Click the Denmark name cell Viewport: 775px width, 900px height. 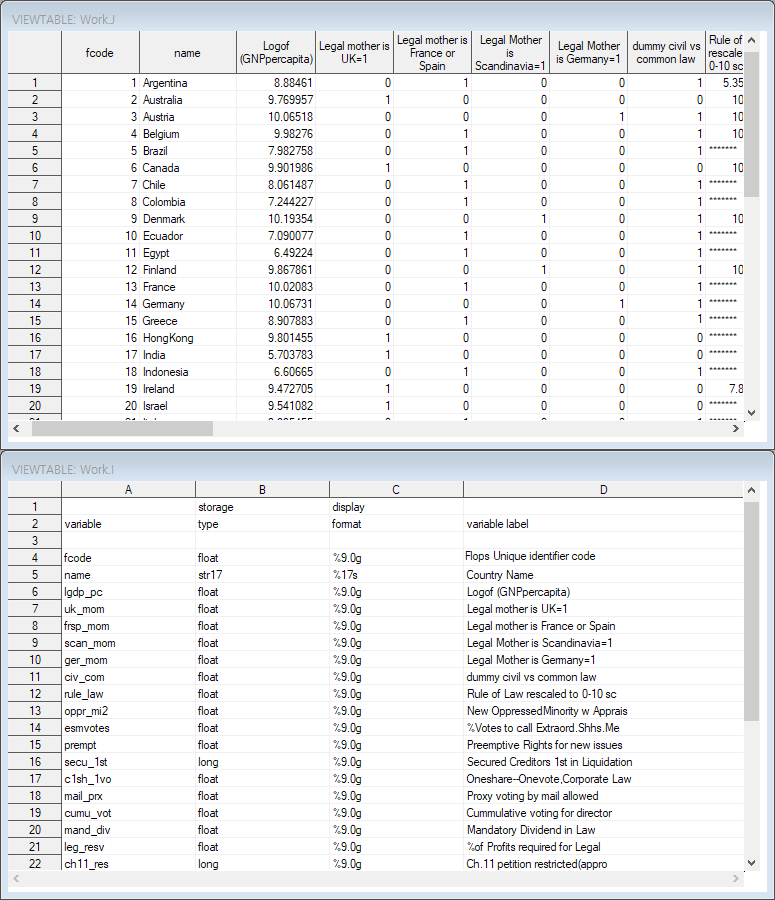(188, 219)
